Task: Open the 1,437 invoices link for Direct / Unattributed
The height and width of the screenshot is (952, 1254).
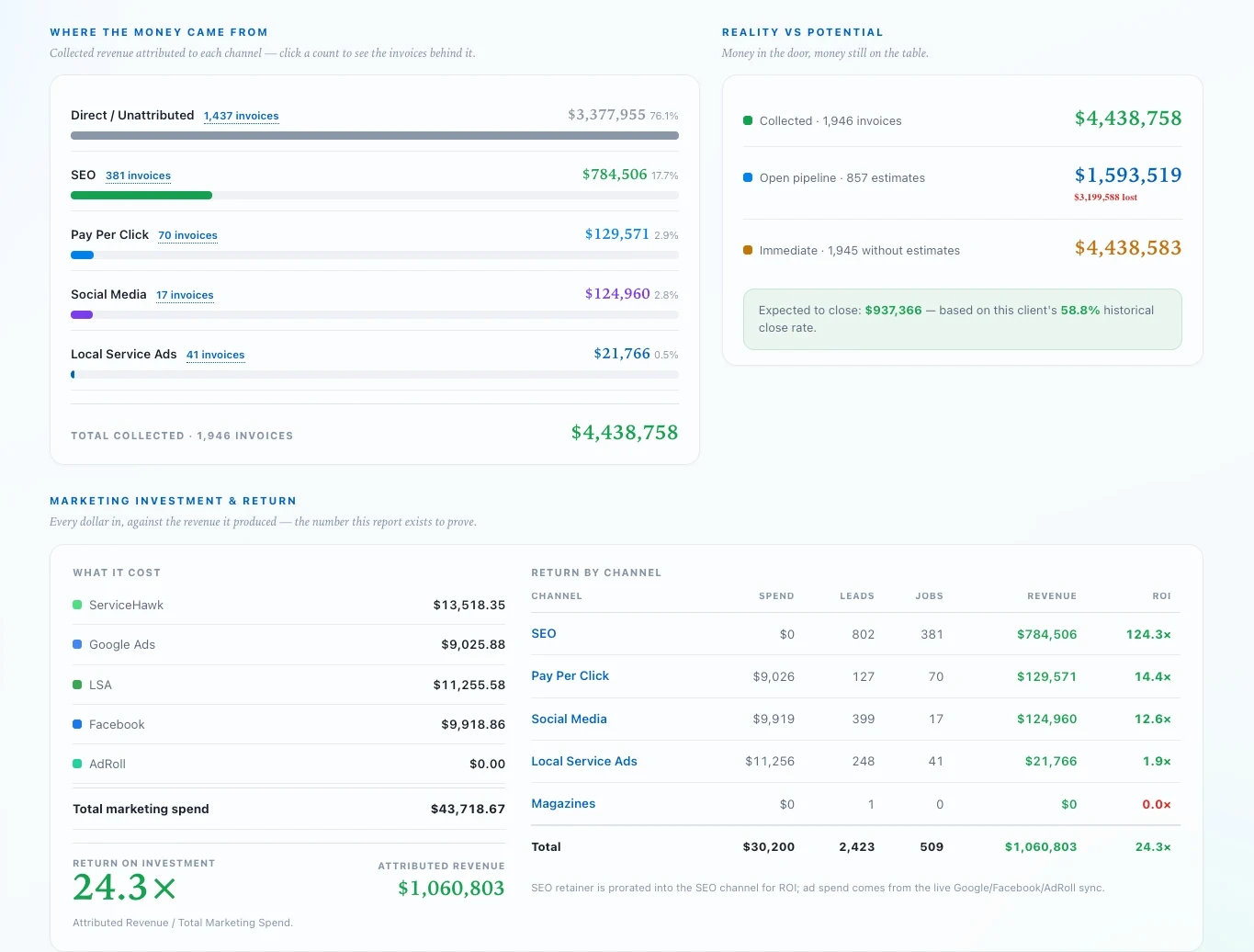Action: [x=241, y=116]
